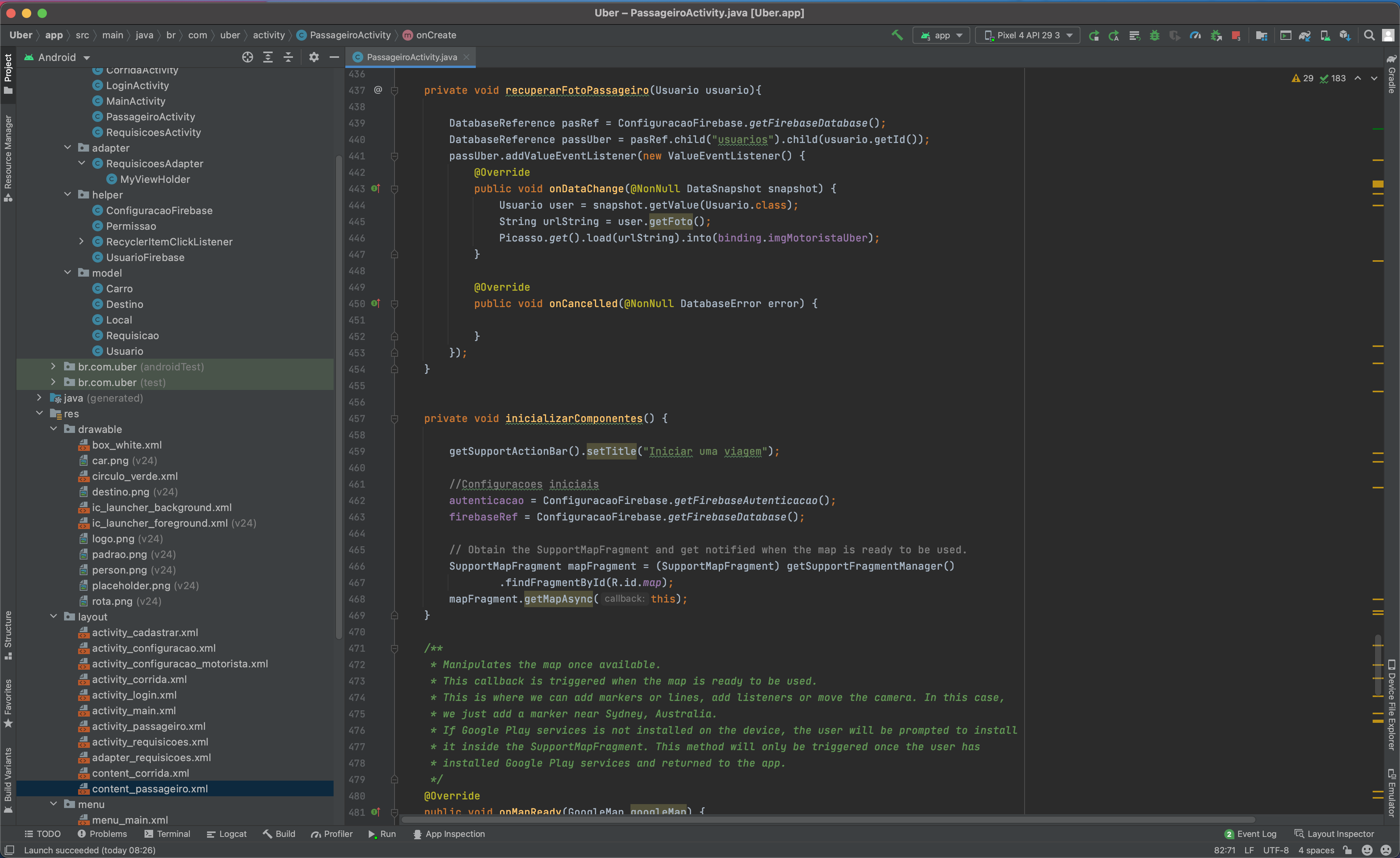
Task: Open the Event Log
Action: [1257, 833]
